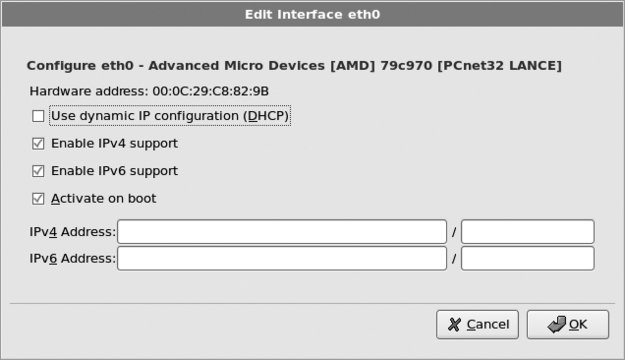The height and width of the screenshot is (360, 625).
Task: Click the Edit Interface eth0 title bar
Action: click(312, 14)
